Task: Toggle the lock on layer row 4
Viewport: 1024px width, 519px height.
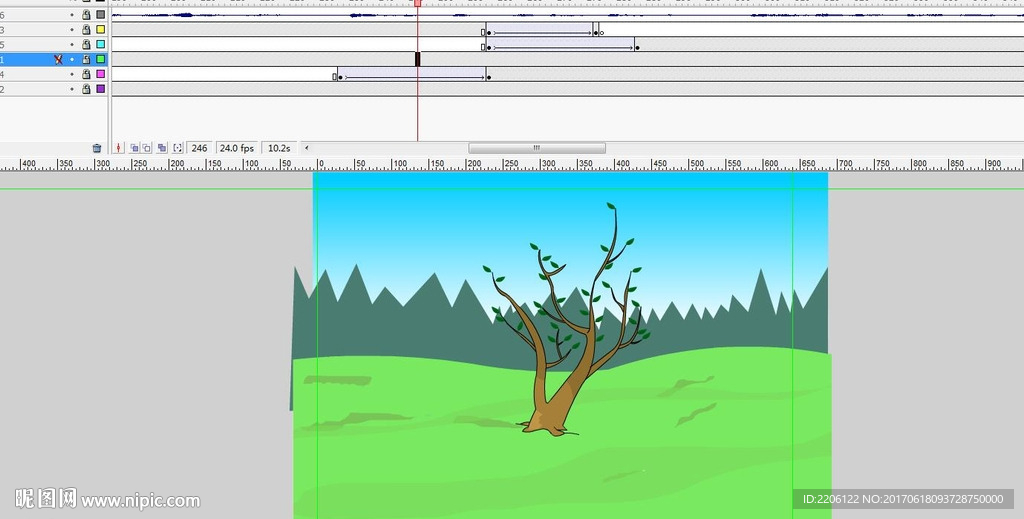Action: pyautogui.click(x=86, y=74)
